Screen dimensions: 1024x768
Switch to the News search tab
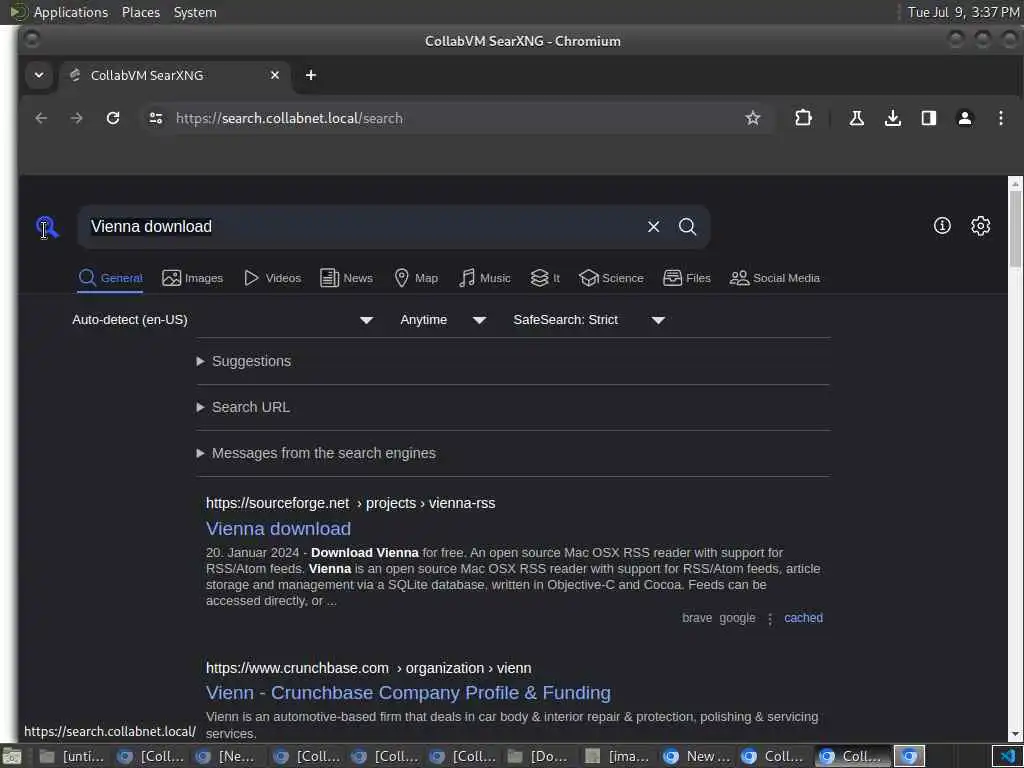[x=347, y=278]
